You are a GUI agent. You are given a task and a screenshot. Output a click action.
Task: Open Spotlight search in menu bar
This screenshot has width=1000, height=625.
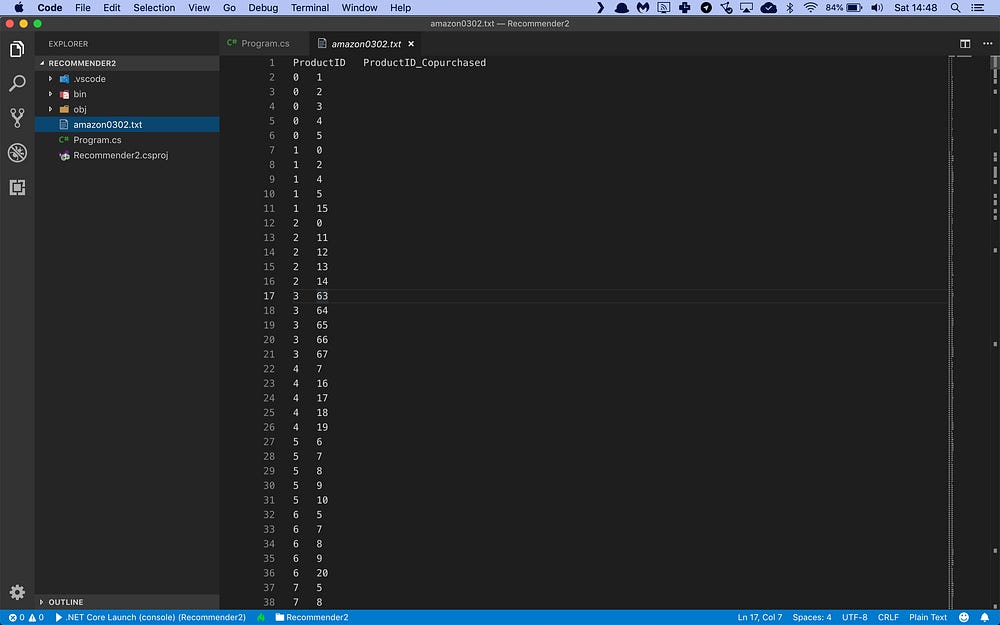tap(955, 8)
